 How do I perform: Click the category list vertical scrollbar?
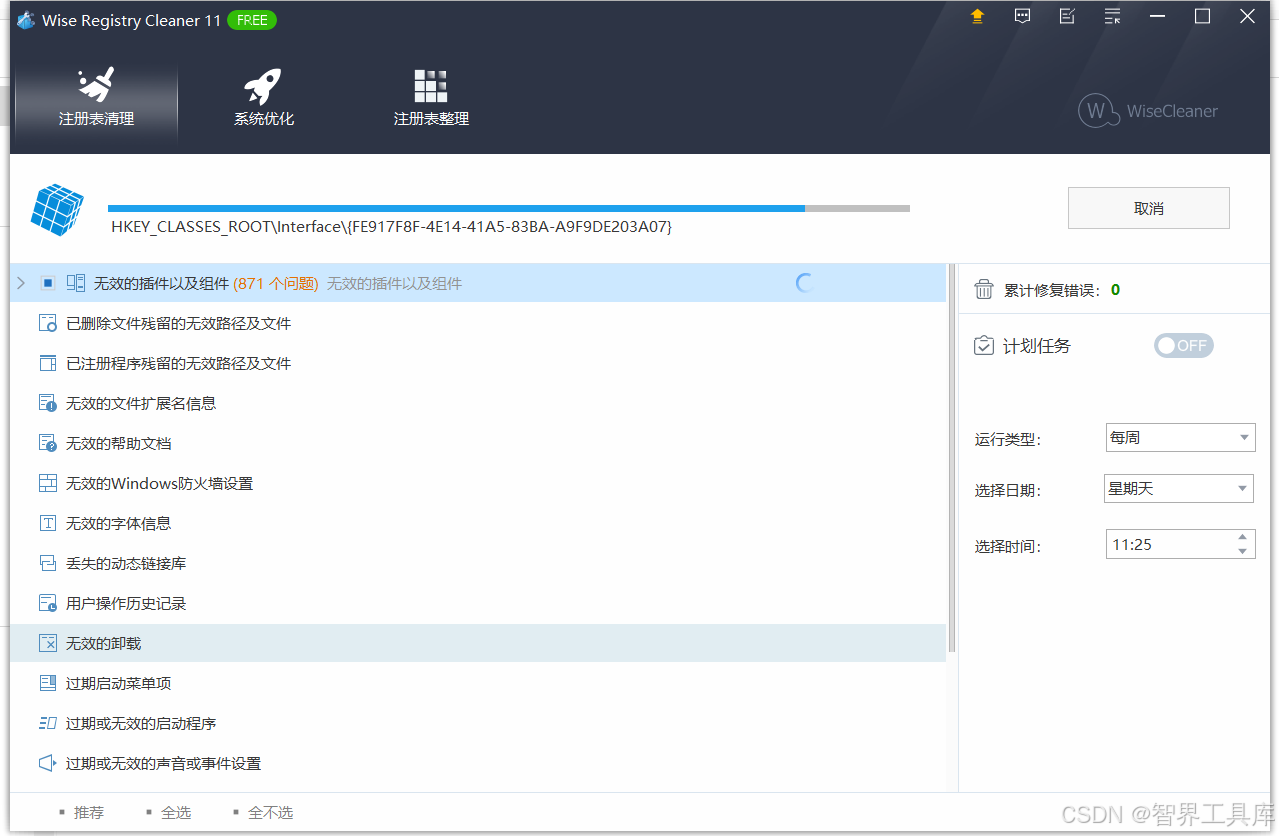951,458
